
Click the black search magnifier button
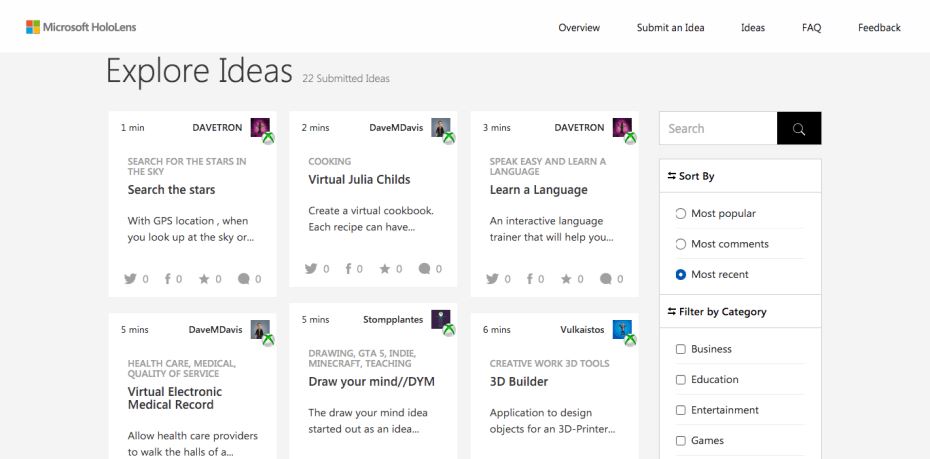(798, 128)
